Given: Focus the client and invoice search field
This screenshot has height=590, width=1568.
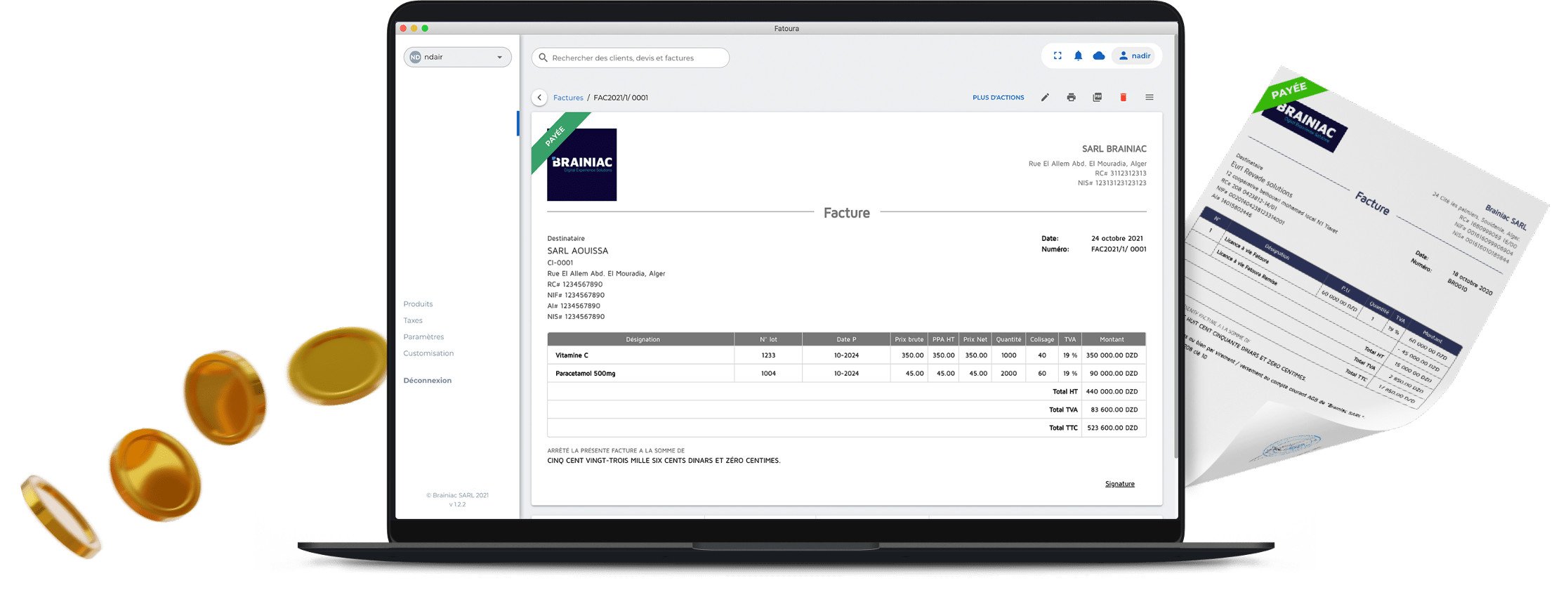Looking at the screenshot, I should coord(632,58).
